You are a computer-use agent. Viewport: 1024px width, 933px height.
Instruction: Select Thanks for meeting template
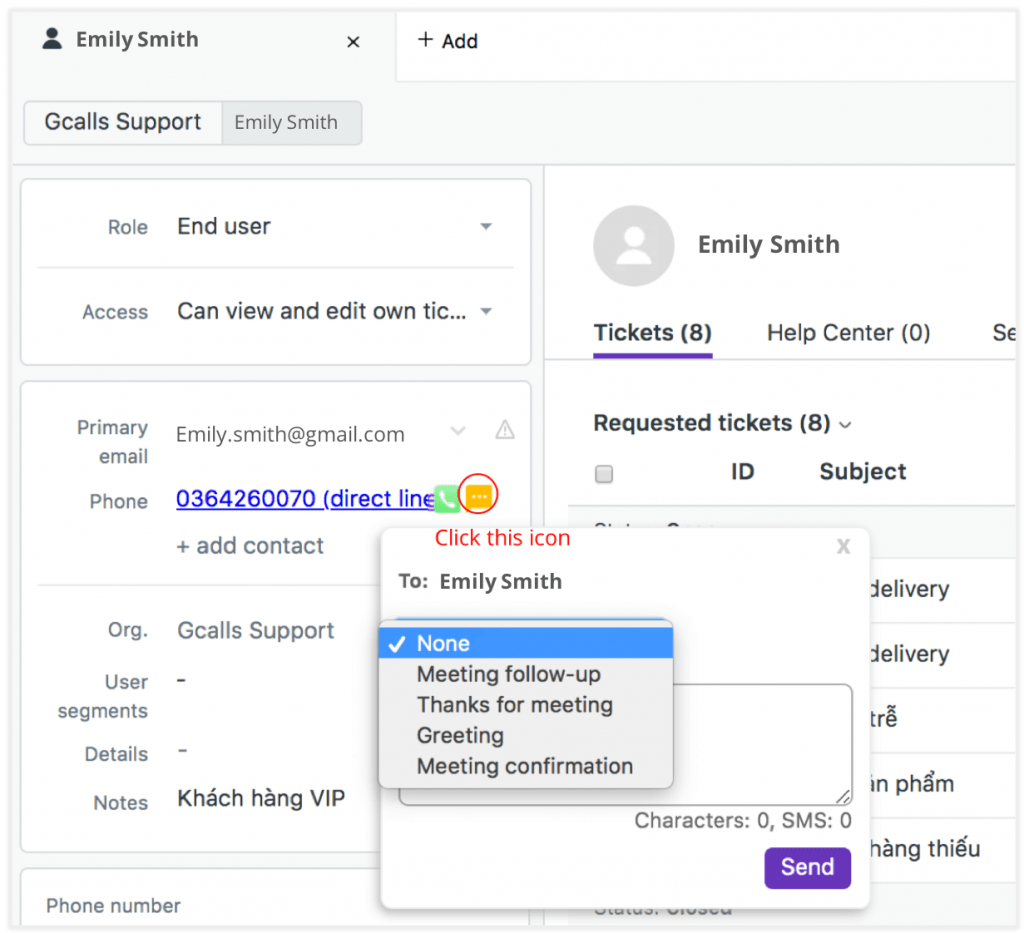[526, 704]
